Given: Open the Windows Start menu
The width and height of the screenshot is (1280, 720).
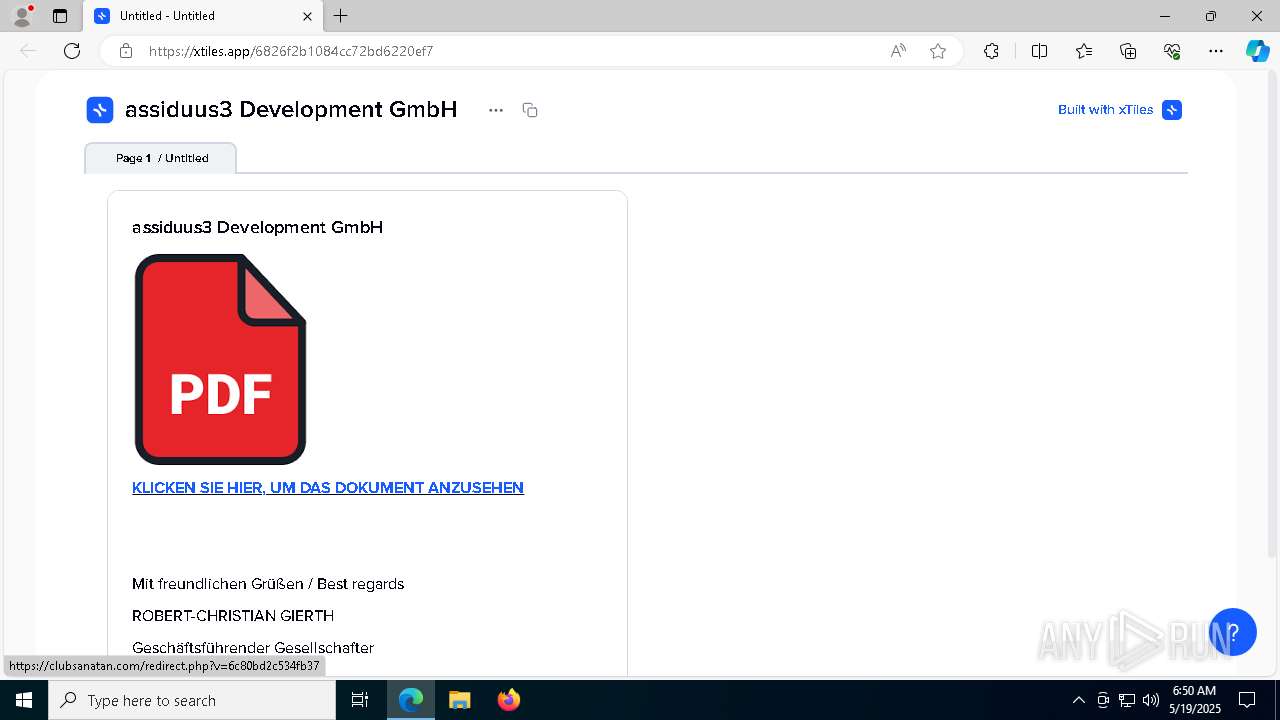Looking at the screenshot, I should click(x=24, y=700).
